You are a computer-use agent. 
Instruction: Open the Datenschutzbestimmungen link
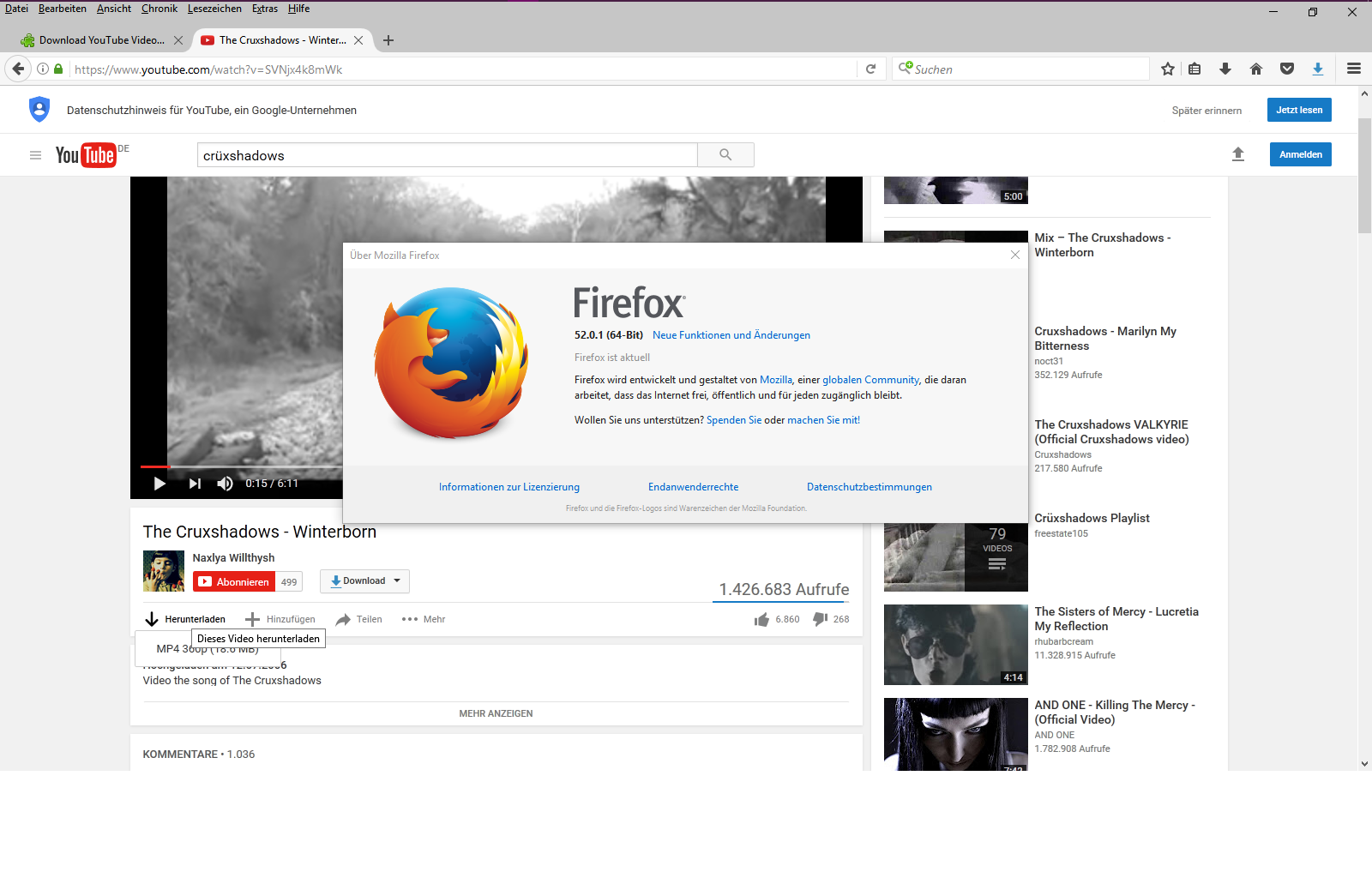point(870,487)
